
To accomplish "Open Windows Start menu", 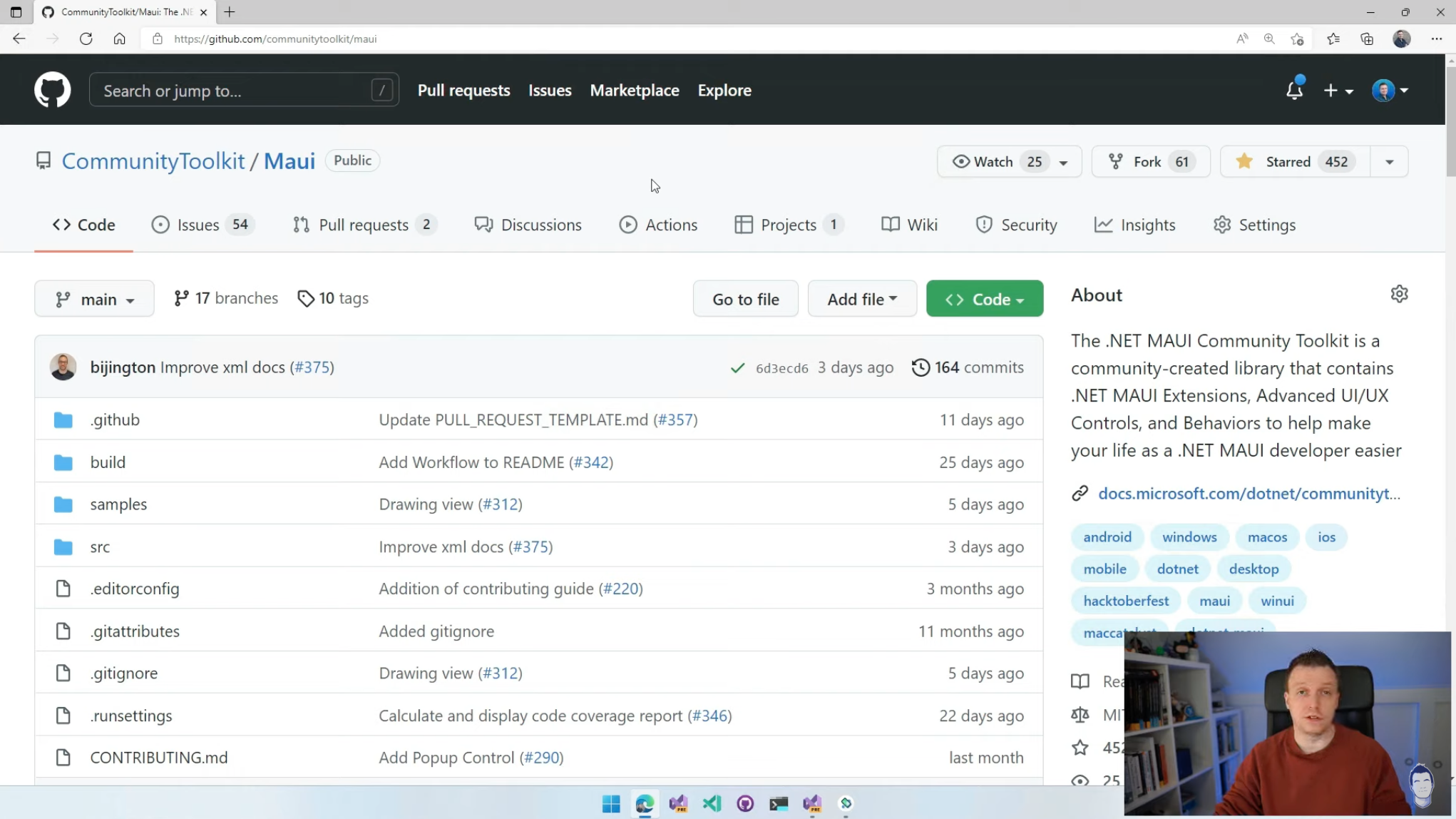I will pyautogui.click(x=611, y=803).
